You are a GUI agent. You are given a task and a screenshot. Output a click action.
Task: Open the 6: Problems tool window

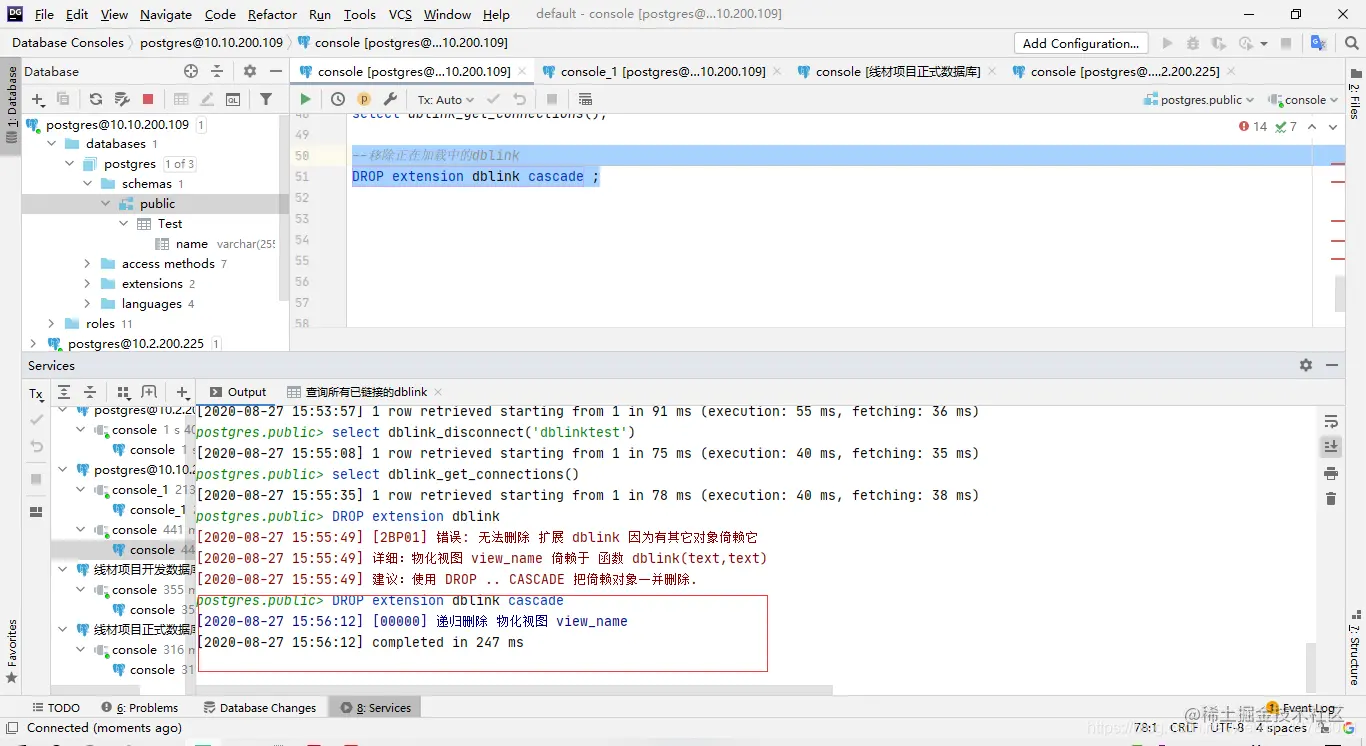pyautogui.click(x=139, y=707)
